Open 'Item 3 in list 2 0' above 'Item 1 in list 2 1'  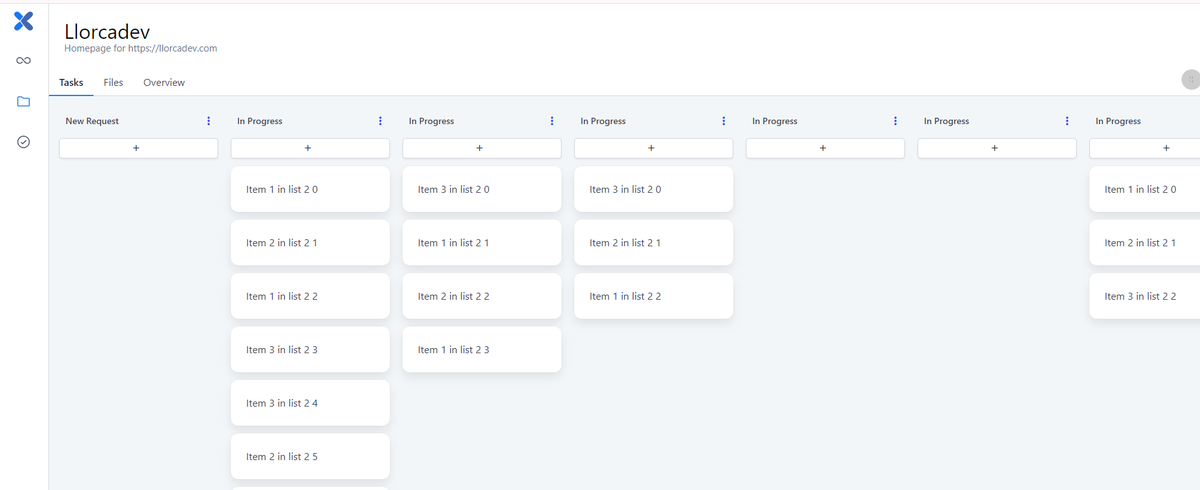482,189
